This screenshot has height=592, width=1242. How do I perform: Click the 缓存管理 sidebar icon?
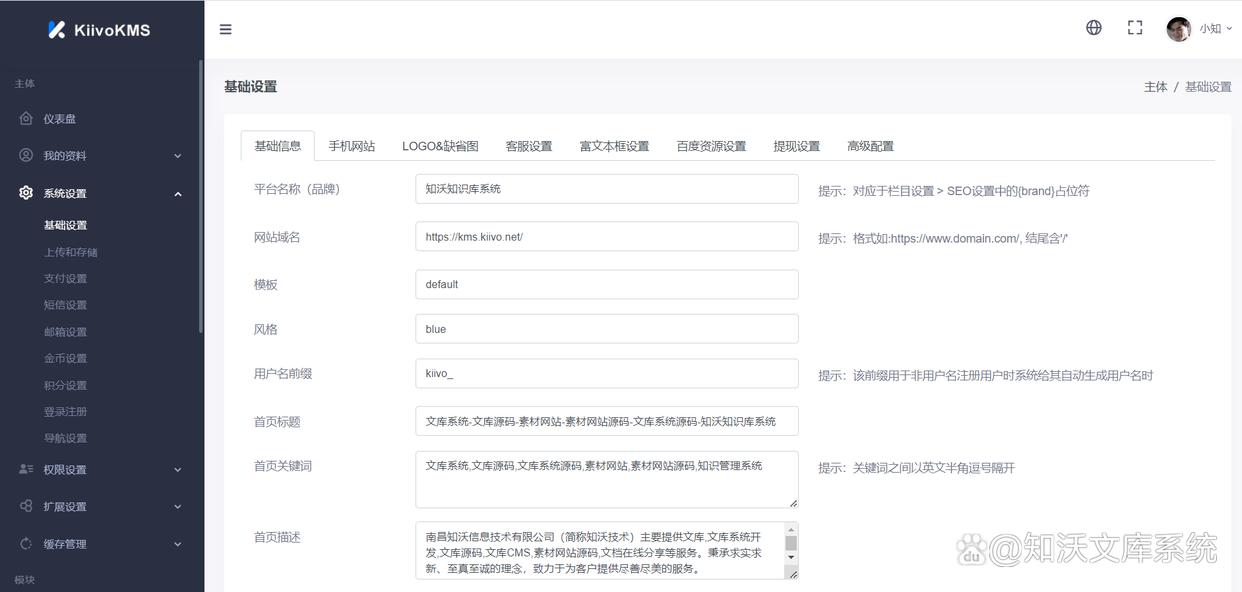pos(26,543)
